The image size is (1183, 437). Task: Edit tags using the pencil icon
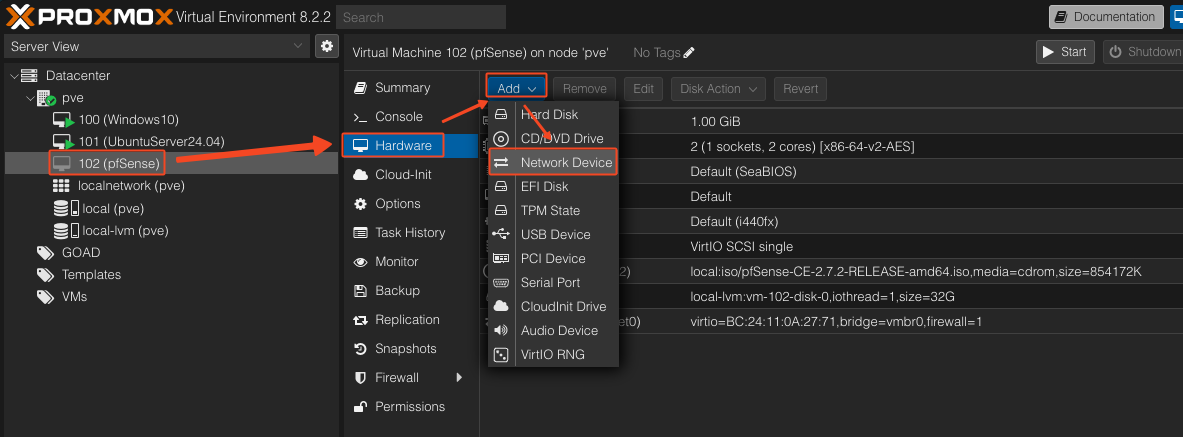tap(688, 53)
